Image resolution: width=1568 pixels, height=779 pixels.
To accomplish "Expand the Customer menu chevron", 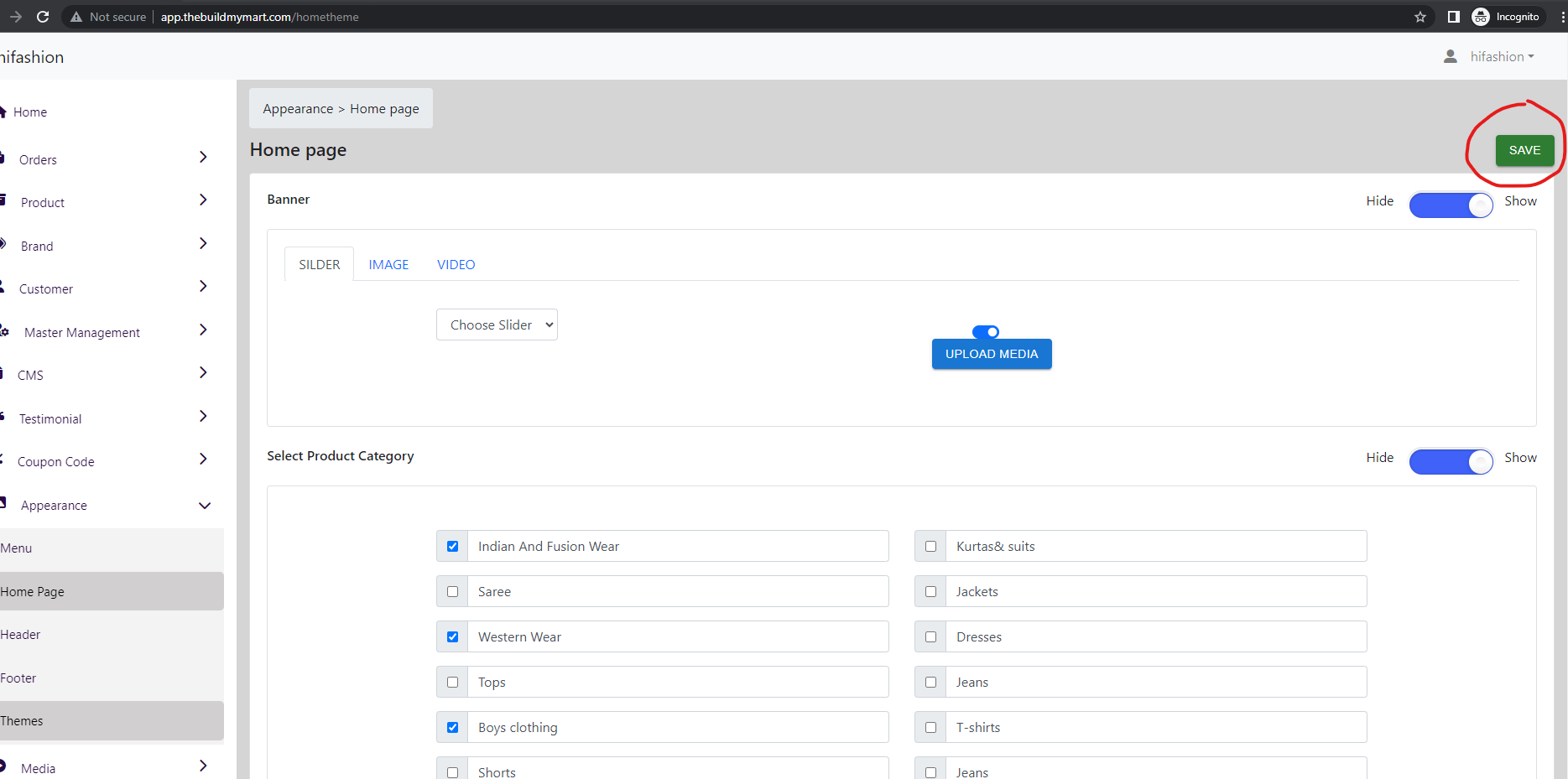I will (203, 286).
